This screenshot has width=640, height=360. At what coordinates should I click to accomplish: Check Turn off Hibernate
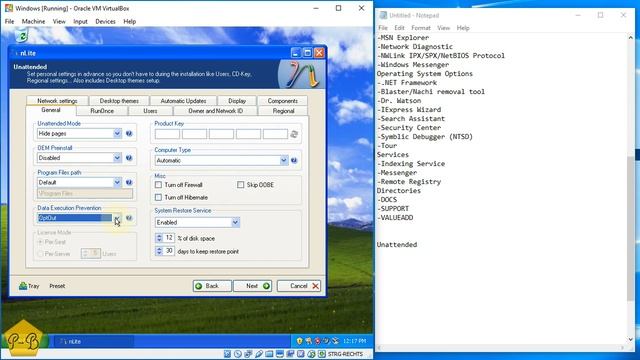coord(158,198)
